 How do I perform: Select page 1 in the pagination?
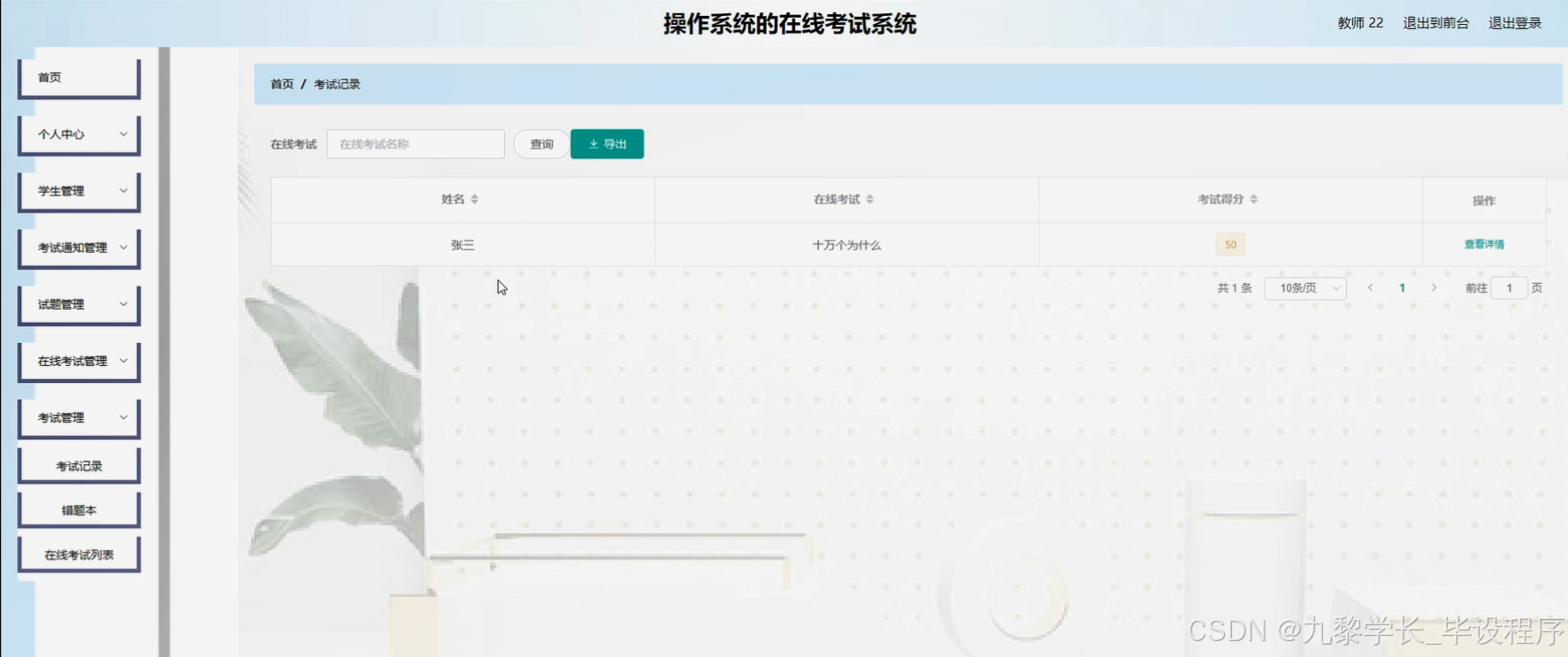[1403, 288]
